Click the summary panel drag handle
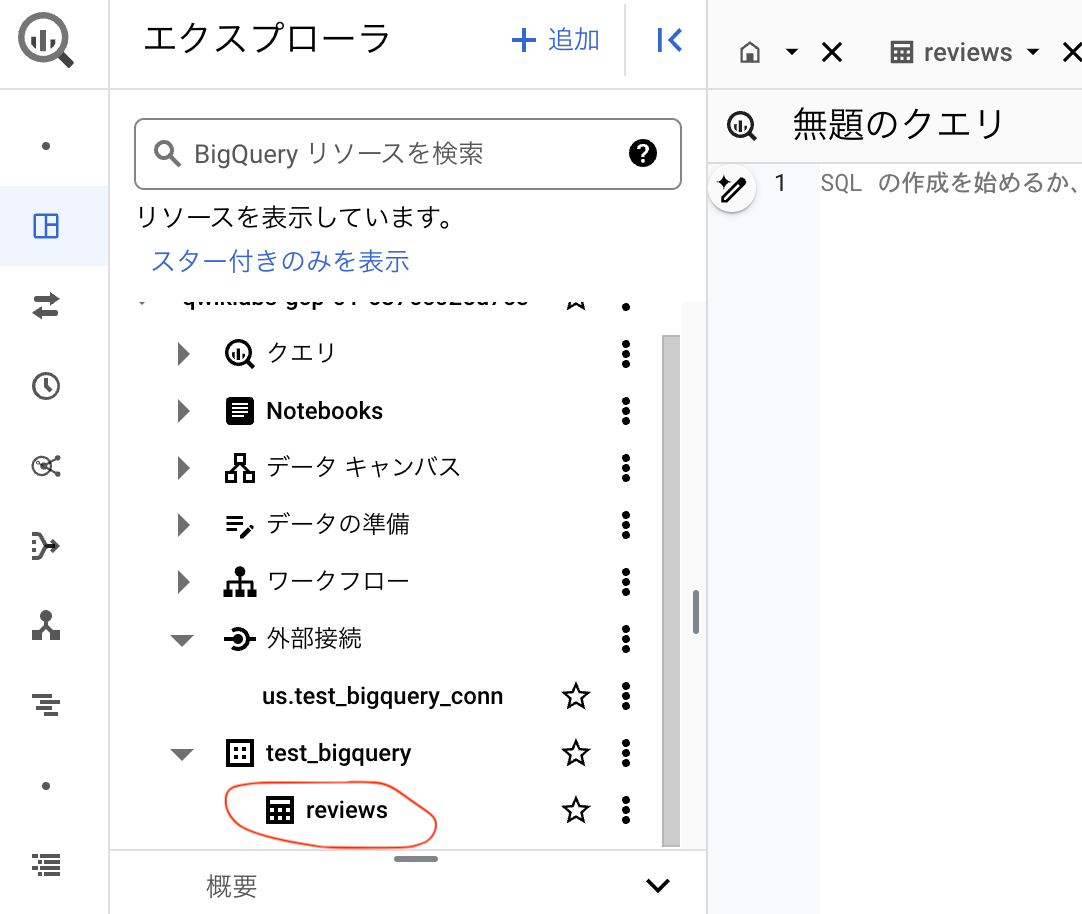The image size is (1082, 914). [x=415, y=859]
